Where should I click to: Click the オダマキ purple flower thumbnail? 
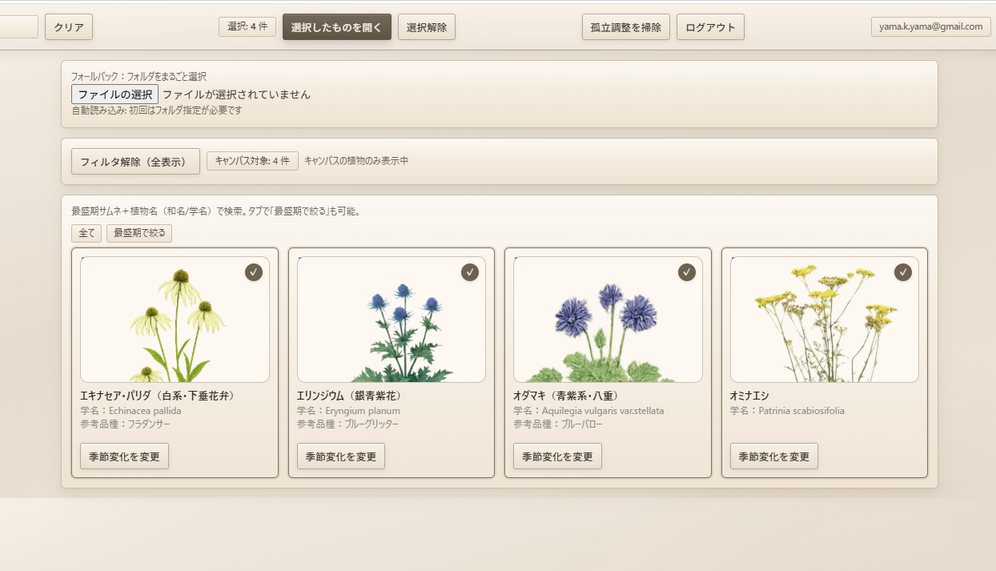(x=608, y=319)
